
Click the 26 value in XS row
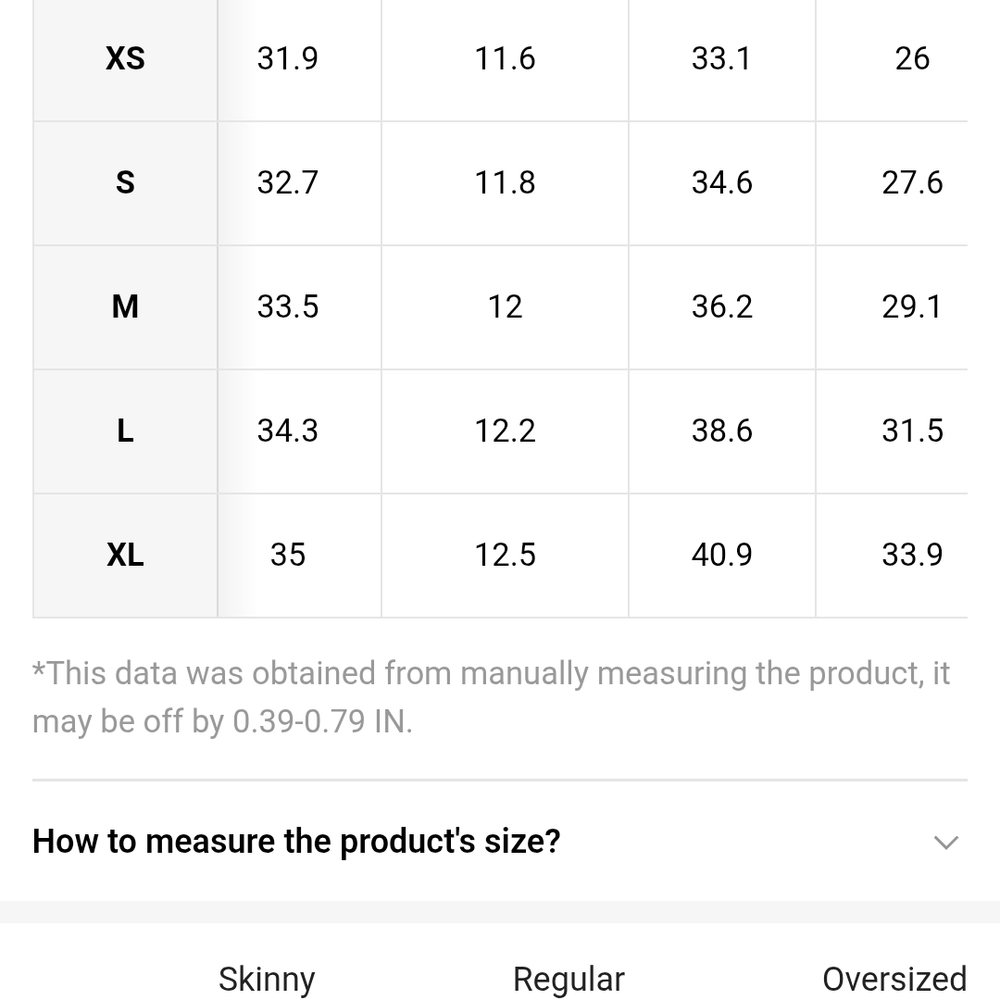[912, 59]
